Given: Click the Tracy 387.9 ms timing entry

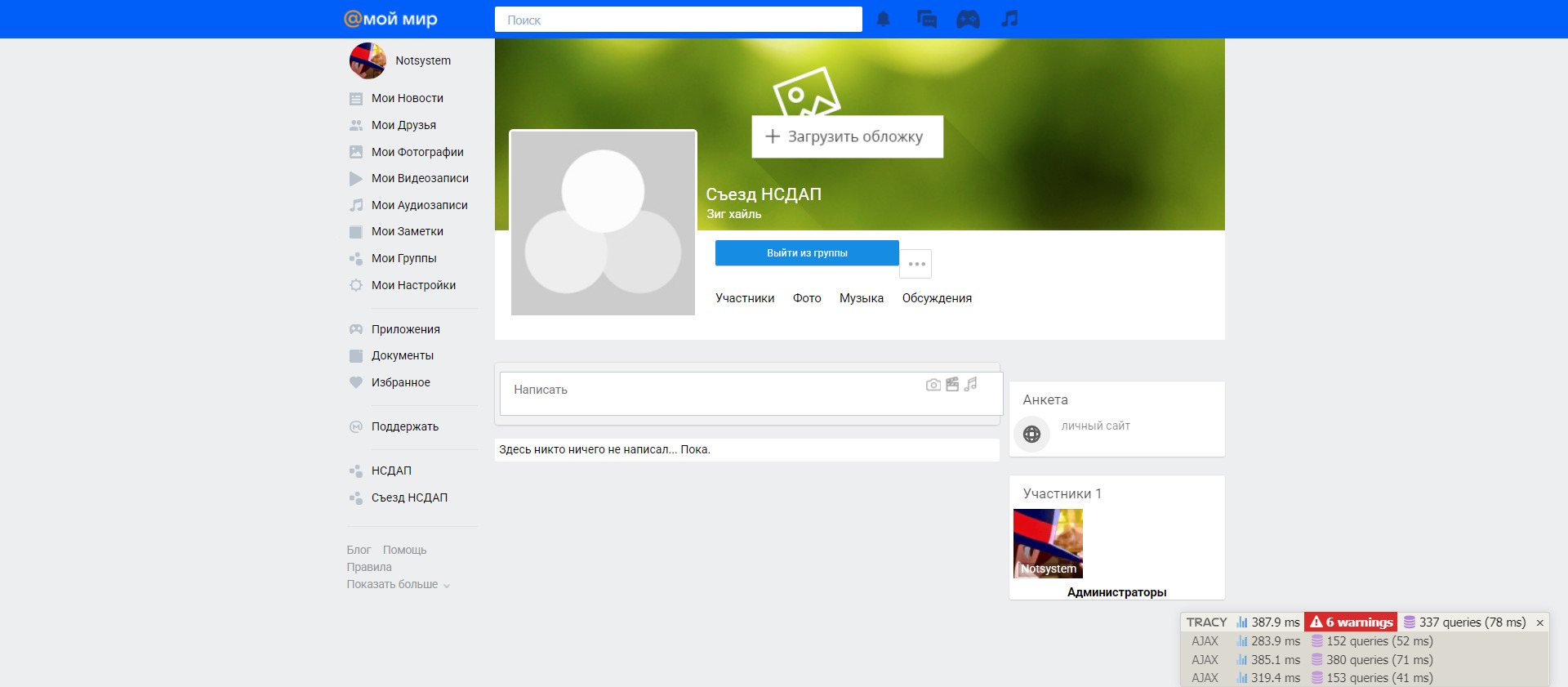Looking at the screenshot, I should (1268, 622).
